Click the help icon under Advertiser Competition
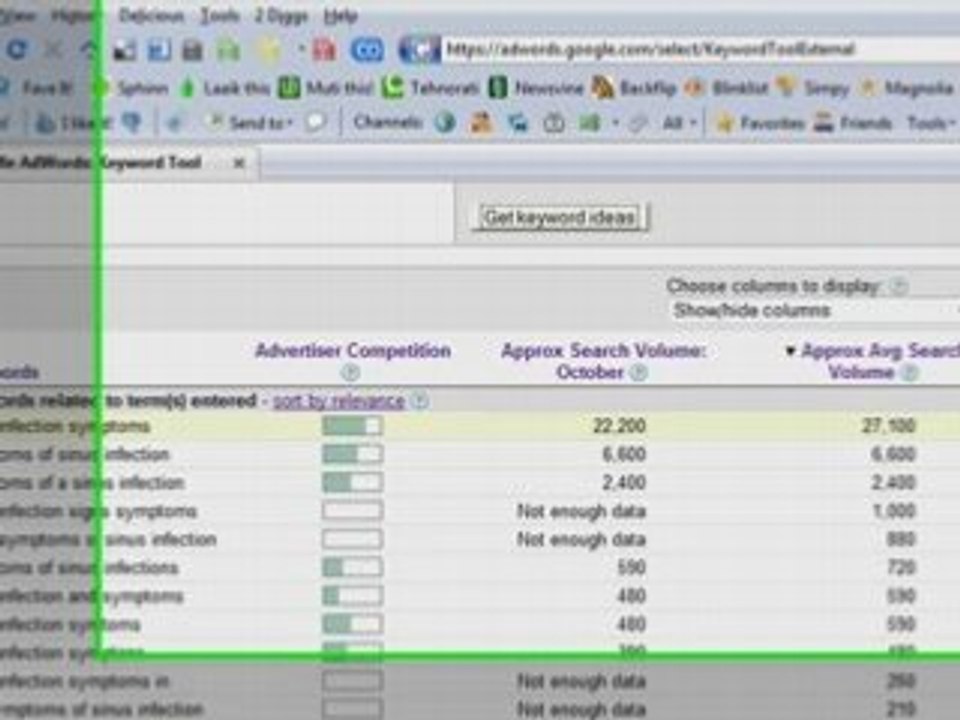960x720 pixels. 350,372
